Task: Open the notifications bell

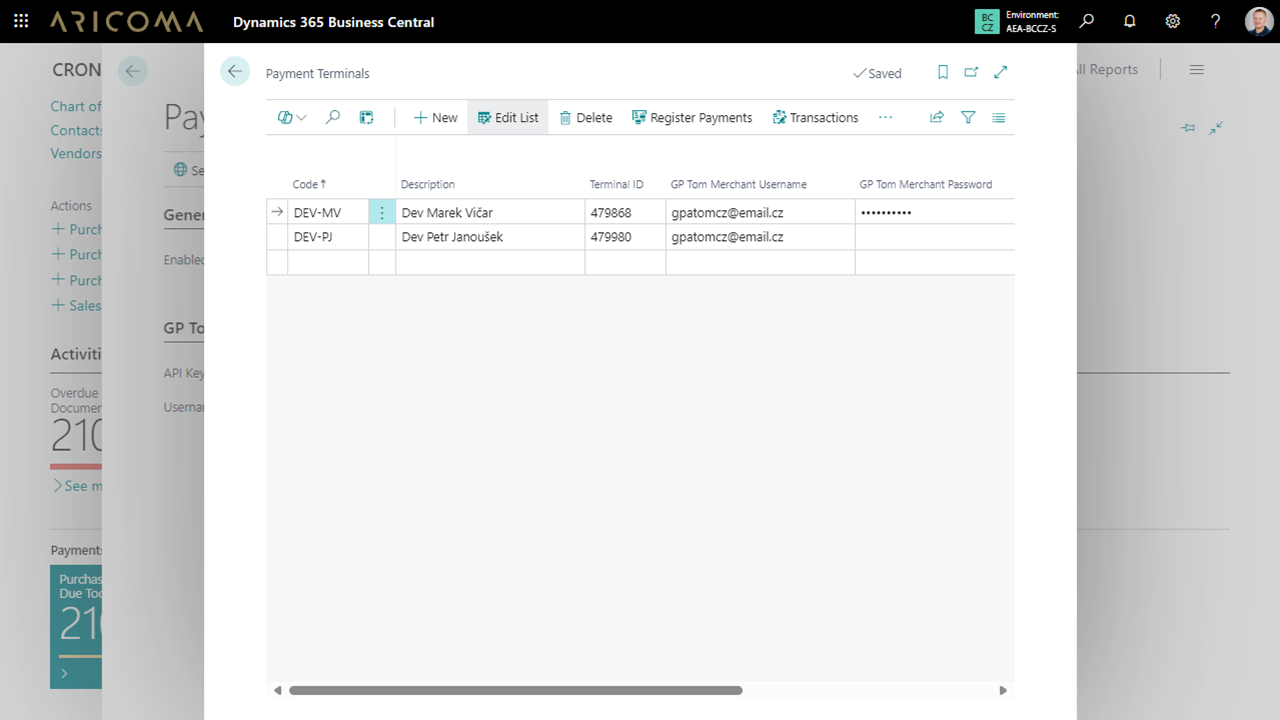Action: pos(1130,21)
